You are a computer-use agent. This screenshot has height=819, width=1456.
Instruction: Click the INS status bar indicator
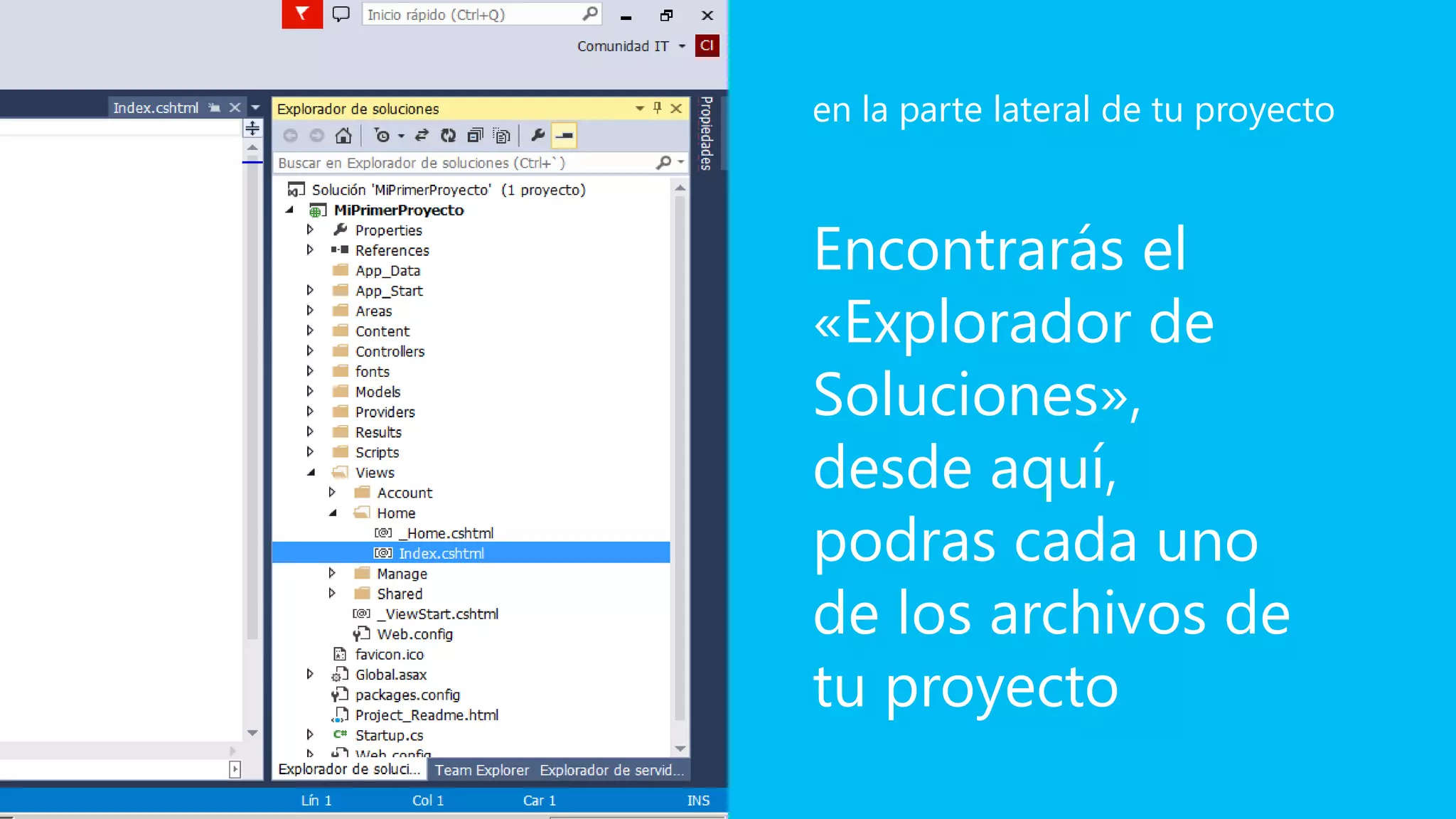tap(698, 801)
